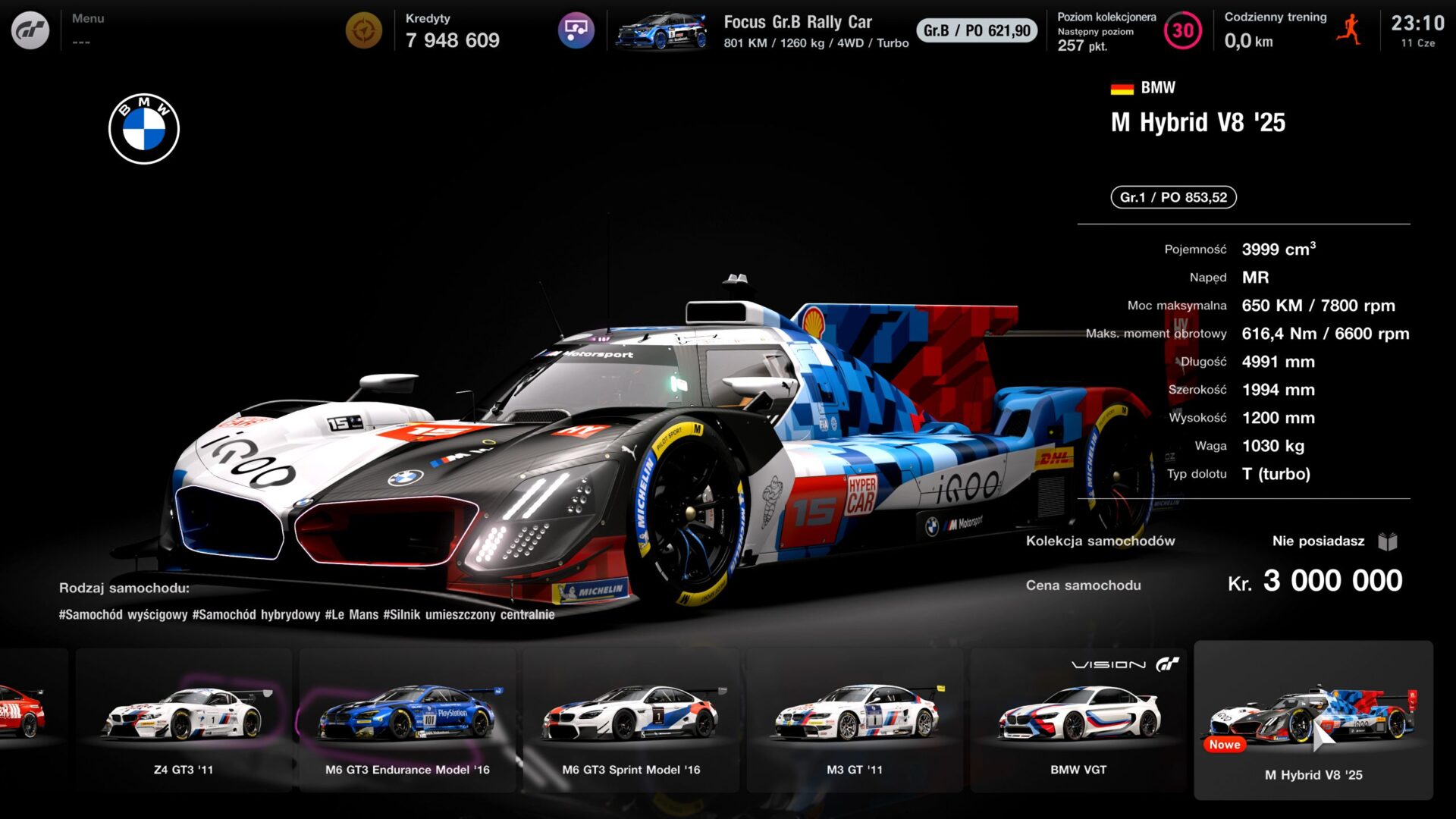Select the Gr.1 / PO 853,52 badge
This screenshot has height=819, width=1456.
[1173, 197]
